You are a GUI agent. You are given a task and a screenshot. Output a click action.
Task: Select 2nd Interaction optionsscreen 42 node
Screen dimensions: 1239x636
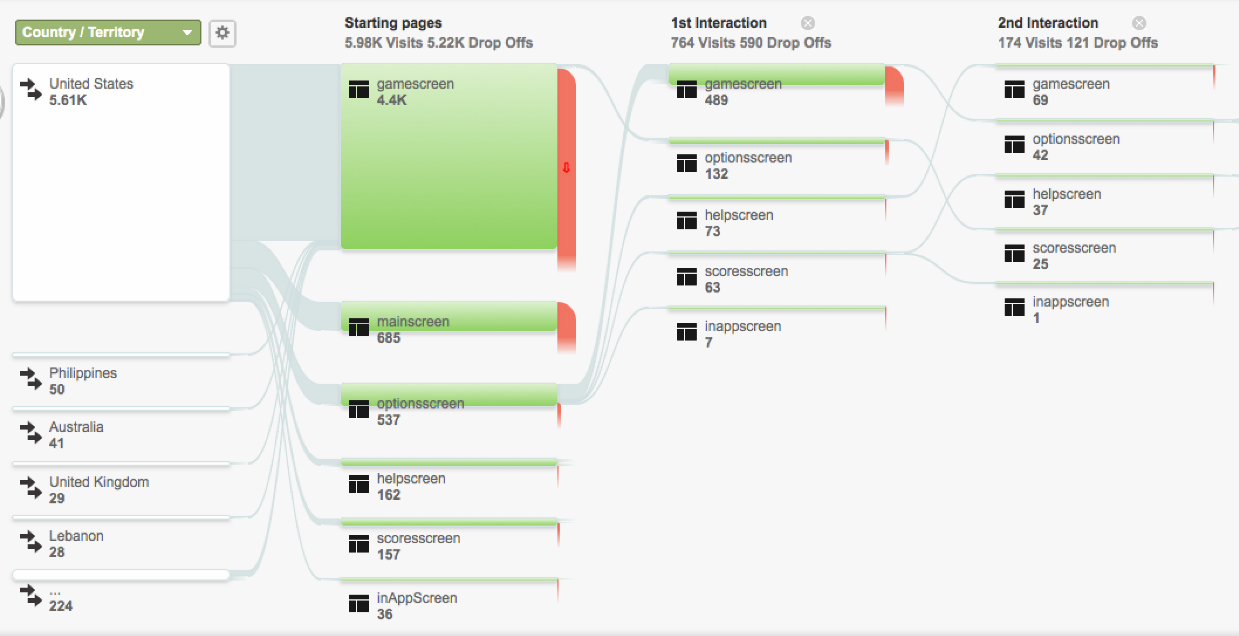[x=1105, y=140]
